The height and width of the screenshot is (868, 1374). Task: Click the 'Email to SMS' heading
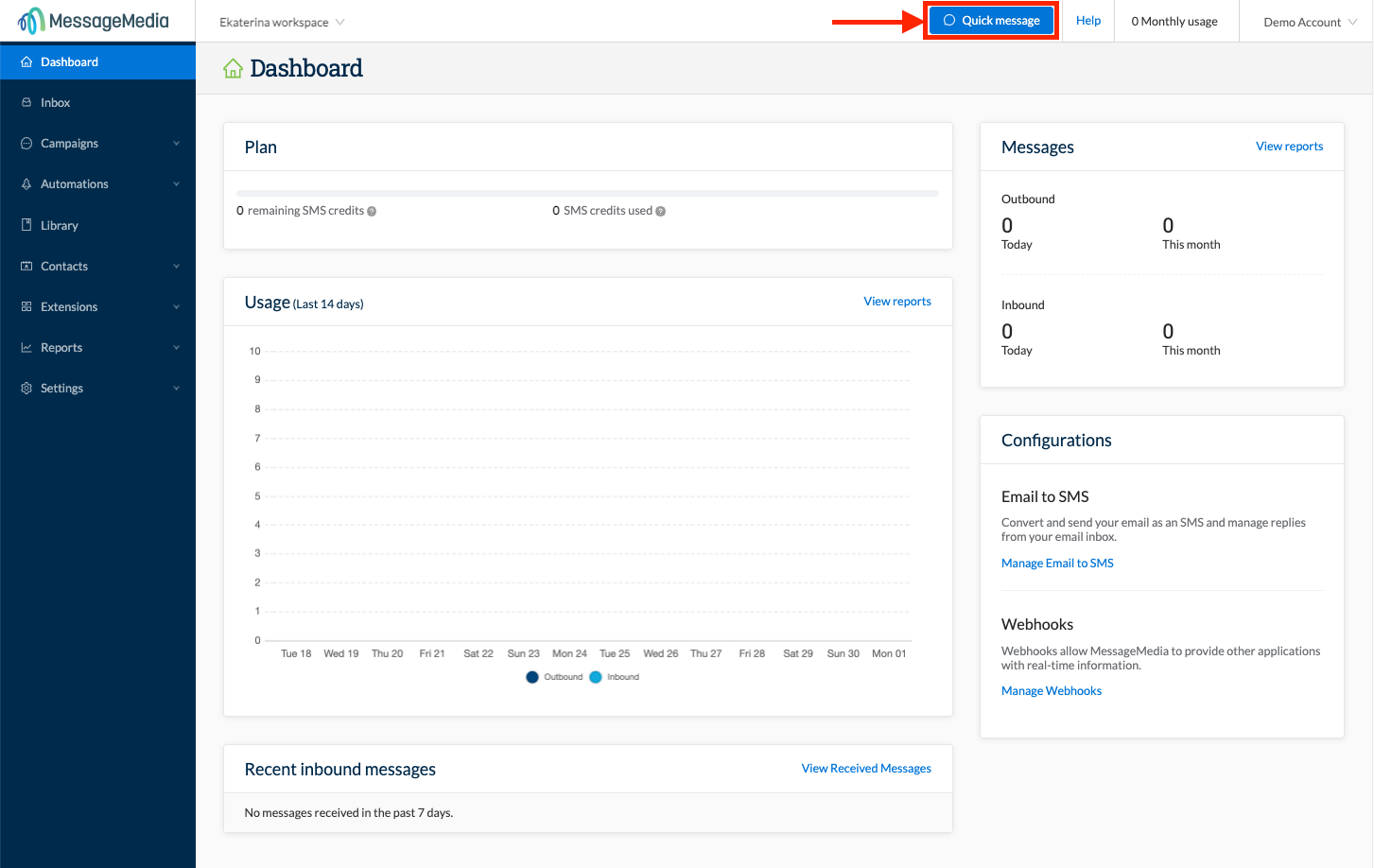(1045, 496)
